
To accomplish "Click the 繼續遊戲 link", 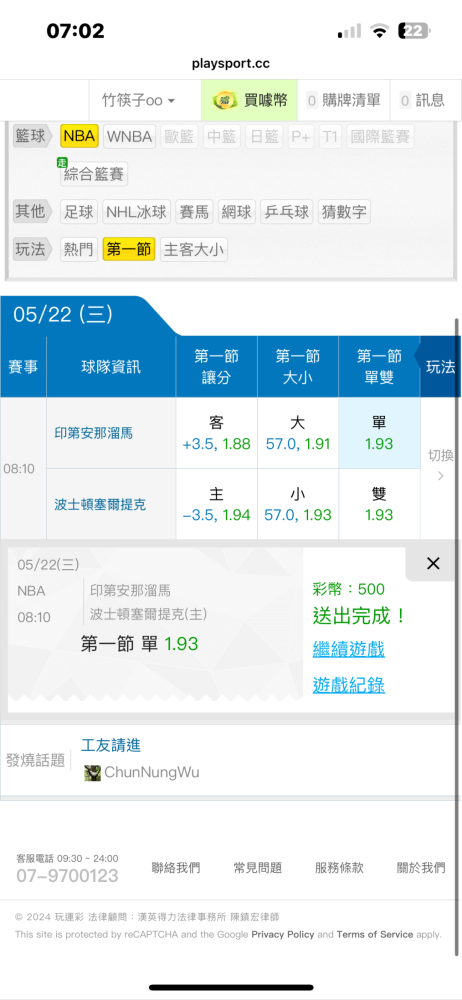I will [x=348, y=650].
